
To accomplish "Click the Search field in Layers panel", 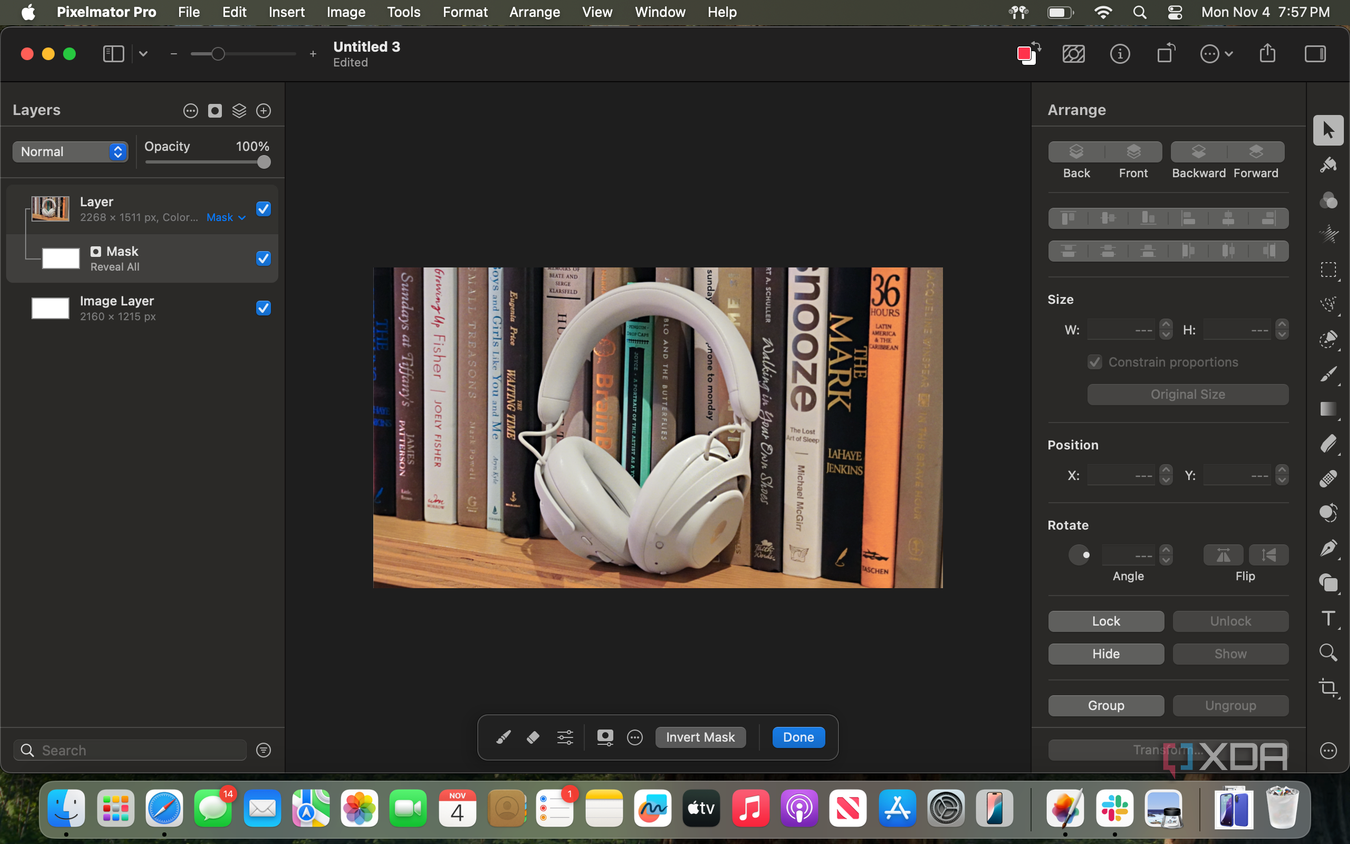I will [130, 750].
